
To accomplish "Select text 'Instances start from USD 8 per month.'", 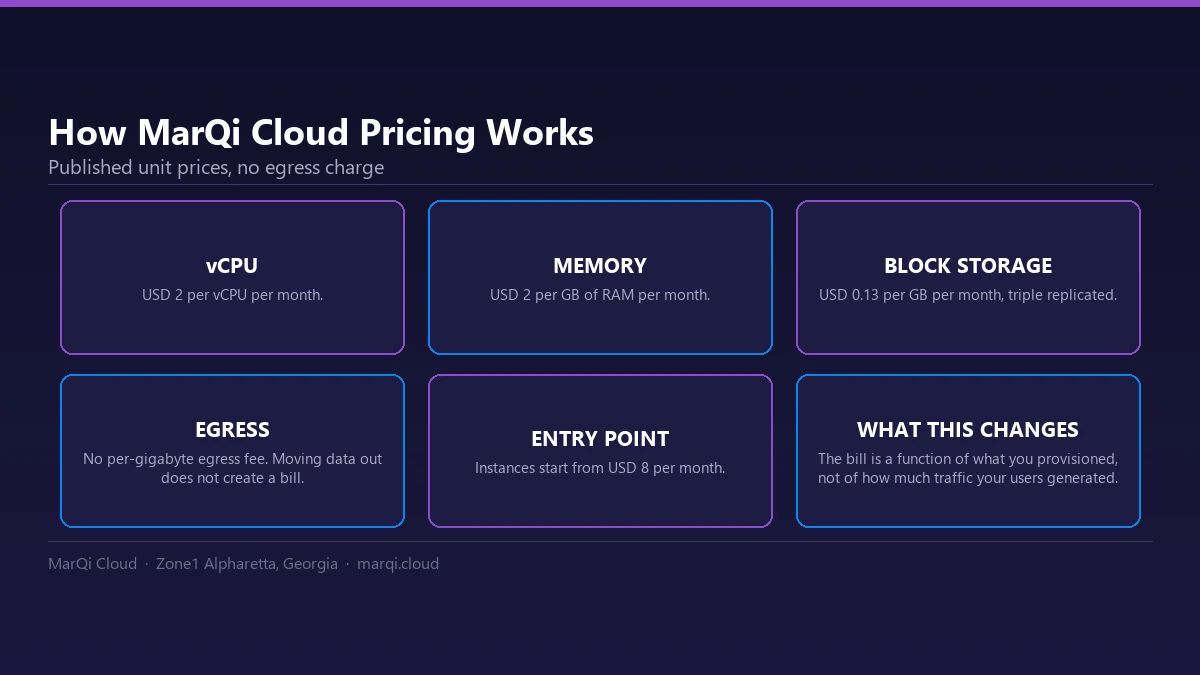I will 600,468.
